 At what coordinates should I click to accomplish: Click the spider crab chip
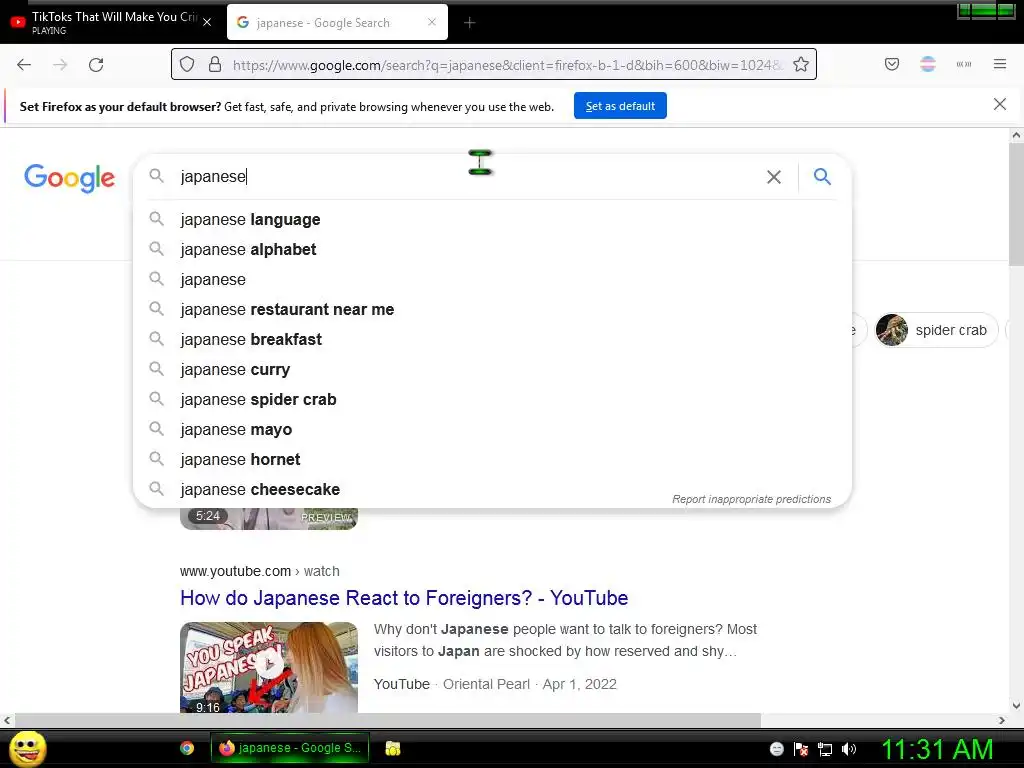point(936,330)
